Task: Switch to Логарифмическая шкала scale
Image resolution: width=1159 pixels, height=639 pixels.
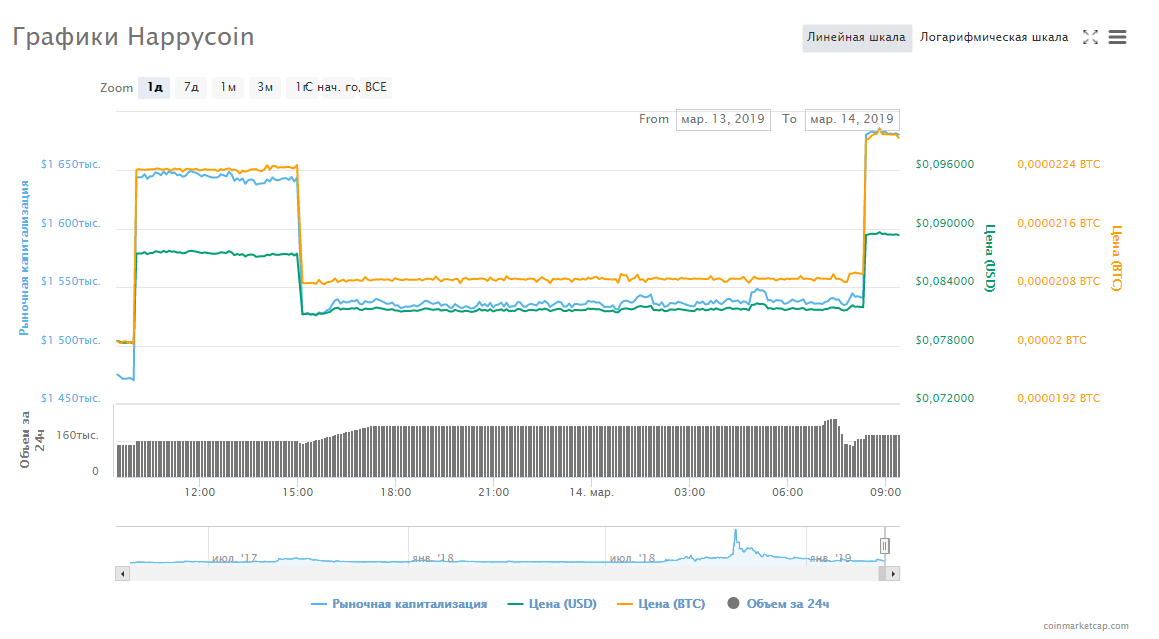Action: tap(993, 37)
